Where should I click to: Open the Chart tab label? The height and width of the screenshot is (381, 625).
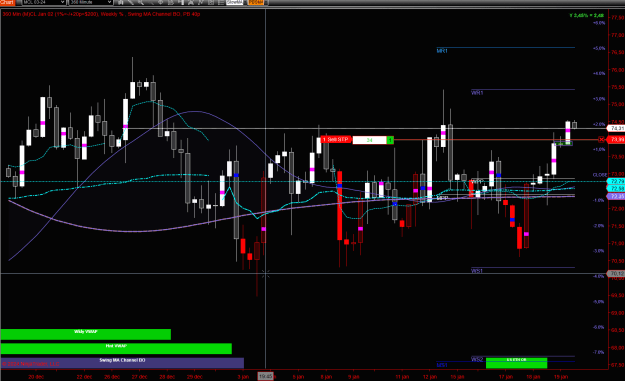pyautogui.click(x=7, y=2)
